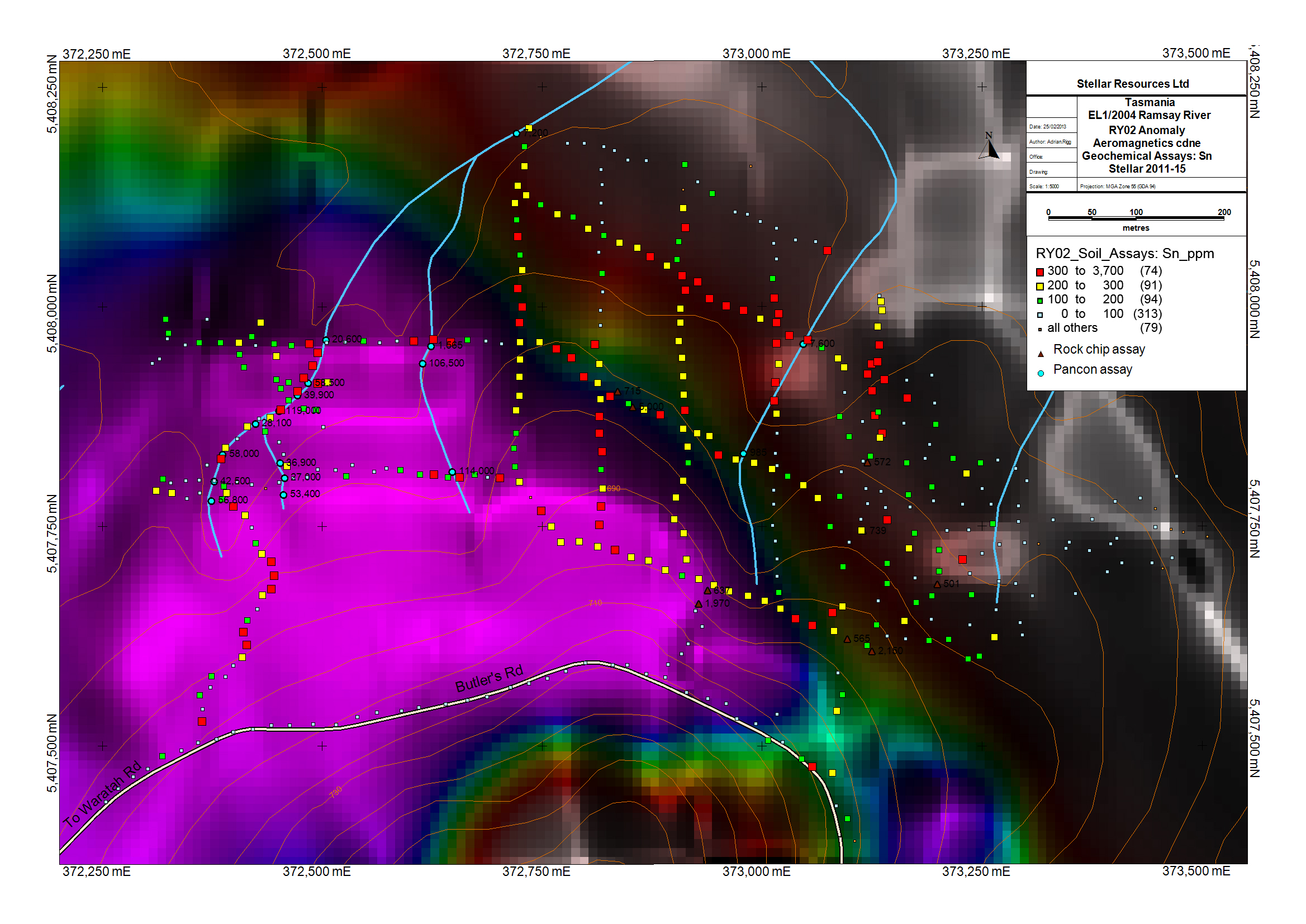Screen dimensions: 1306x924
Task: Click the rock chip triangle labeled 2,150
Action: [871, 651]
